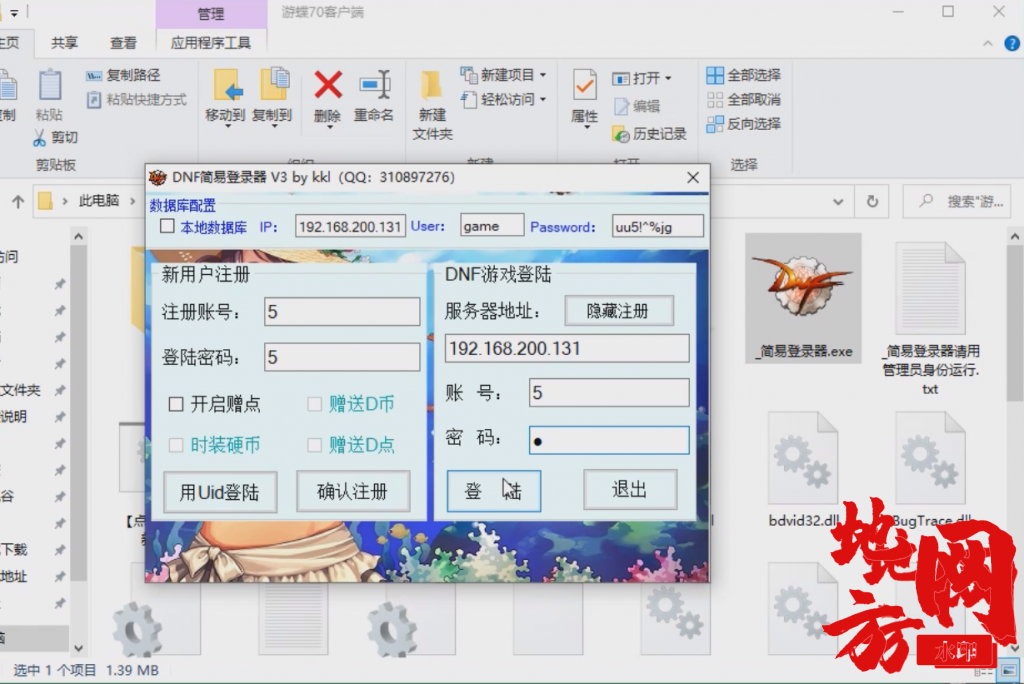Screen dimensions: 1024x684
Task: Click the navigation pane scroll-up arrow
Action: (78, 236)
